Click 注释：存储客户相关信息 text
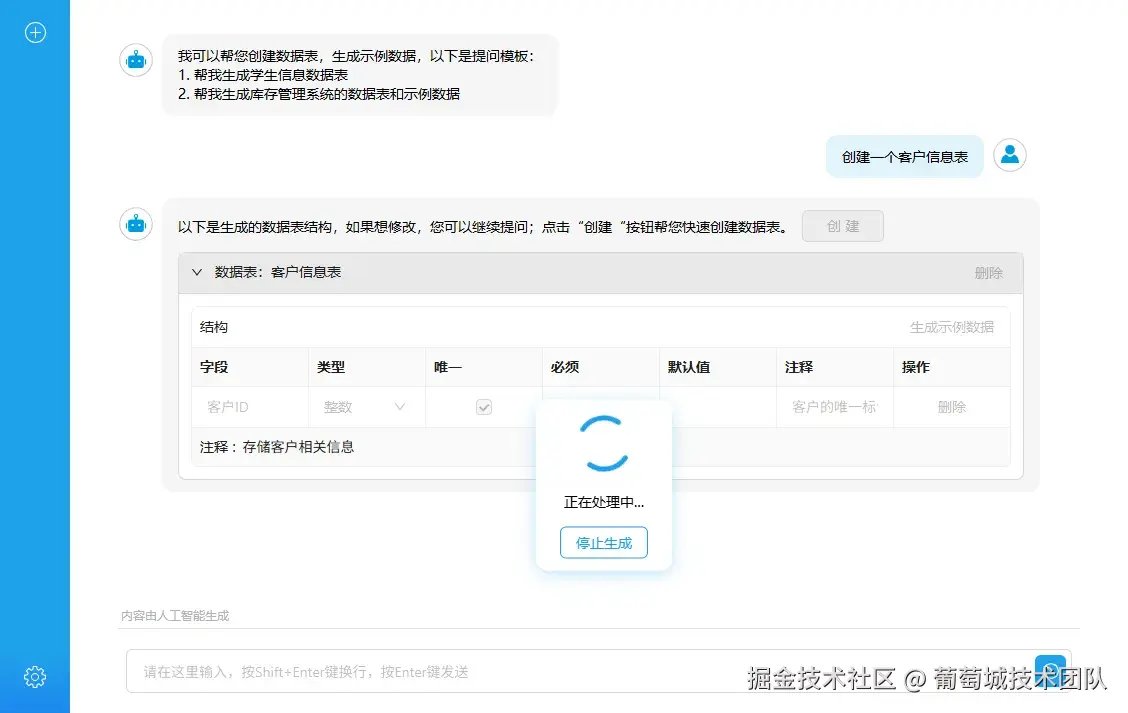 point(277,447)
